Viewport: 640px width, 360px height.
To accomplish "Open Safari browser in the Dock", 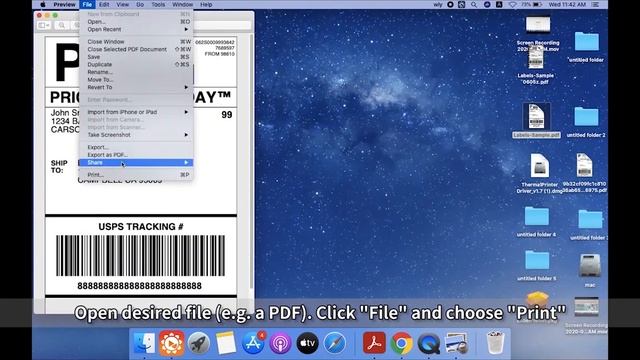I will click(x=335, y=343).
